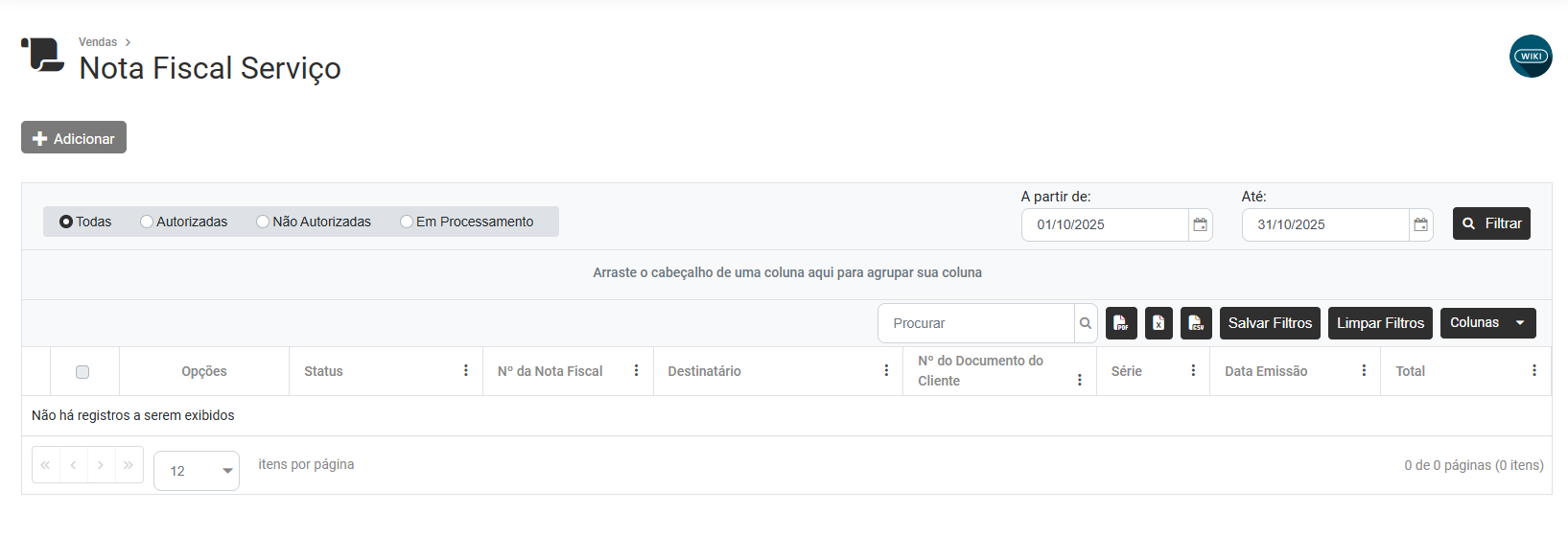
Task: Click the search magnifier next to Procurar
Action: tap(1086, 323)
